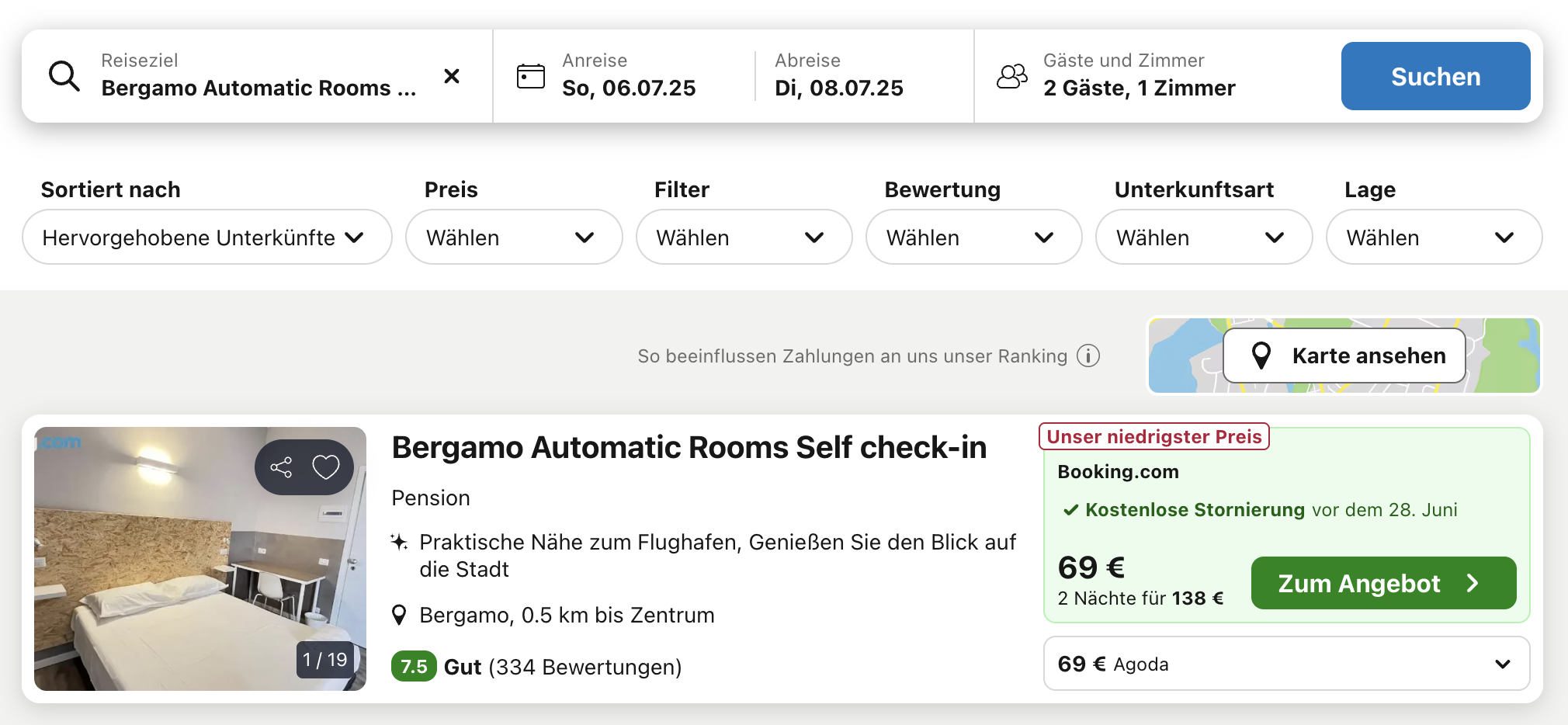Open the Bewertung dropdown
Screen dimensions: 1568x725
coord(973,237)
